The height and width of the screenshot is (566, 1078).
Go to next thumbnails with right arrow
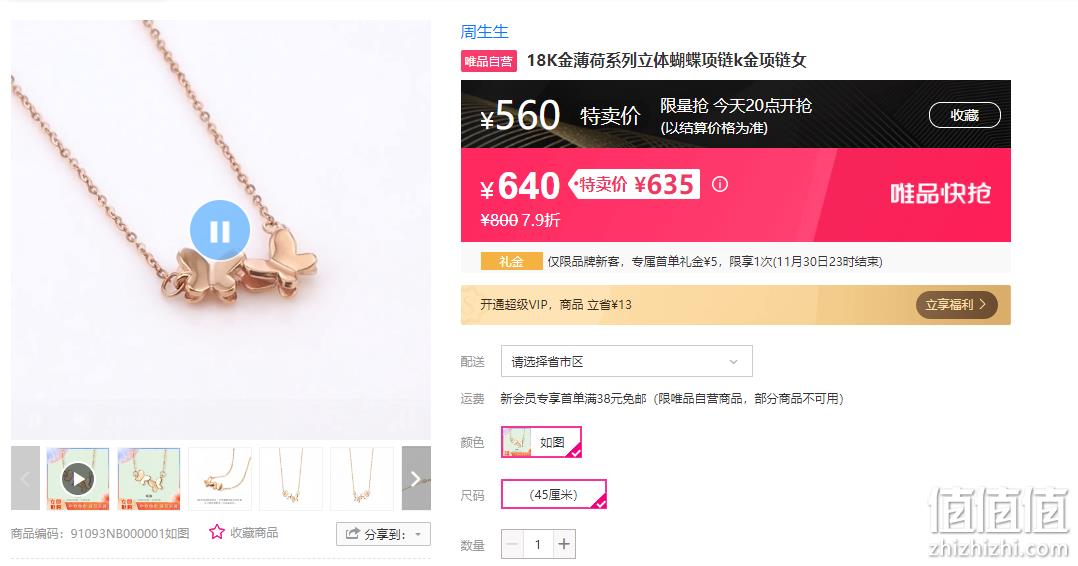click(416, 478)
